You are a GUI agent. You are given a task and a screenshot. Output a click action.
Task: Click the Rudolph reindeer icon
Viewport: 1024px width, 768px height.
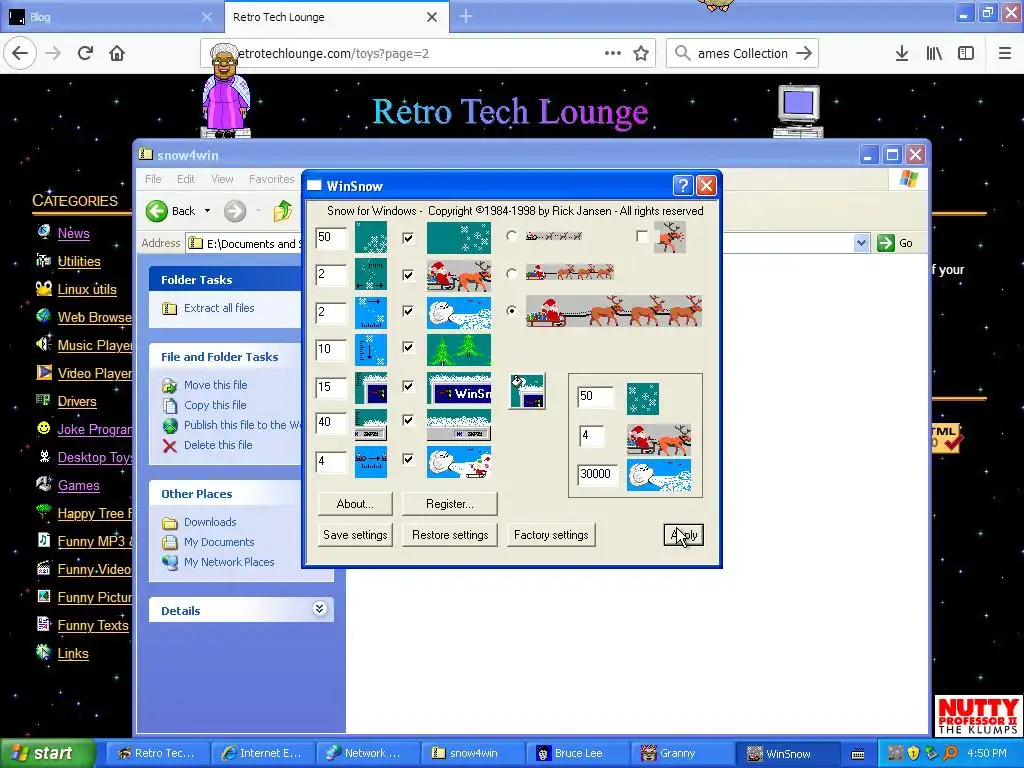[670, 237]
